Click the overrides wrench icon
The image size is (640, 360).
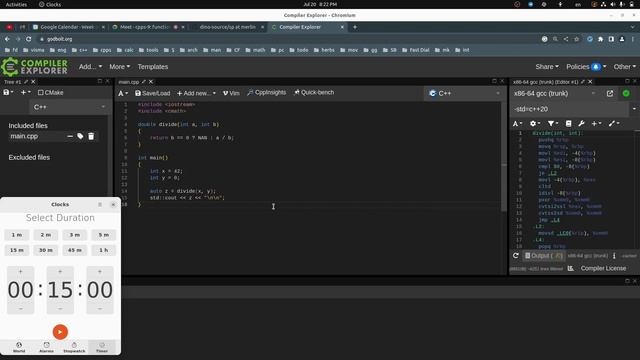(x=582, y=123)
